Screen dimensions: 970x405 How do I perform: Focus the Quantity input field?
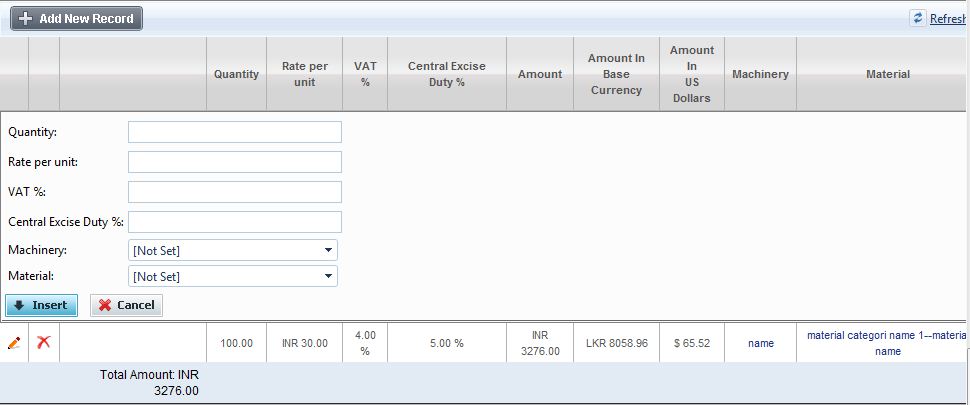(235, 132)
